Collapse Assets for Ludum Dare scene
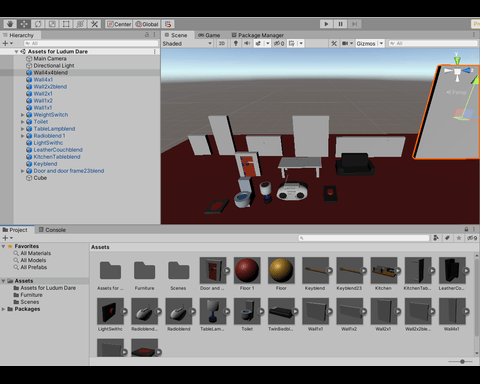 coord(16,51)
